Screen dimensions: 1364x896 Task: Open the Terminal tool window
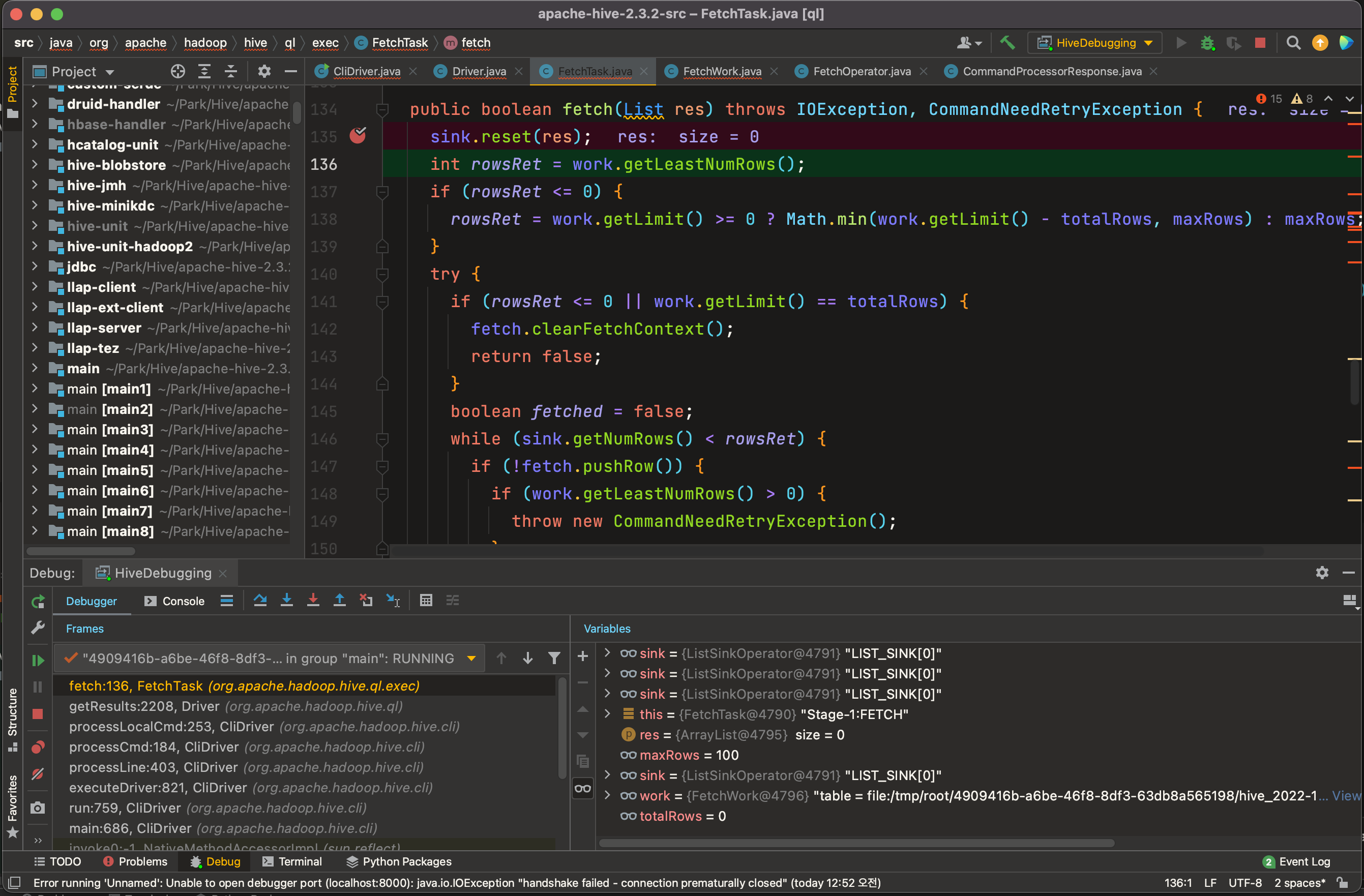click(292, 861)
